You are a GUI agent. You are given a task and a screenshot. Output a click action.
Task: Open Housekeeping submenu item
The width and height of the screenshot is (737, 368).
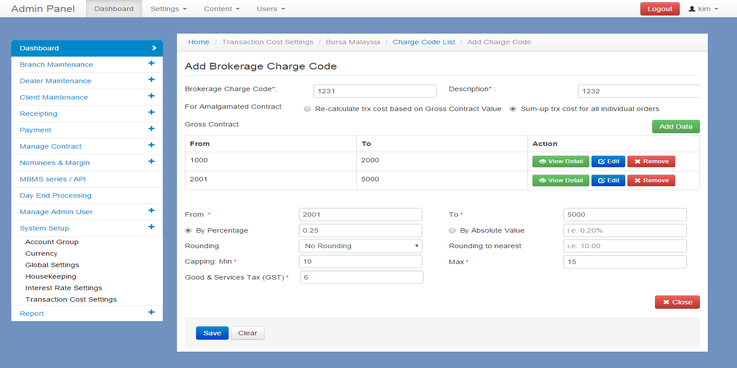point(51,276)
